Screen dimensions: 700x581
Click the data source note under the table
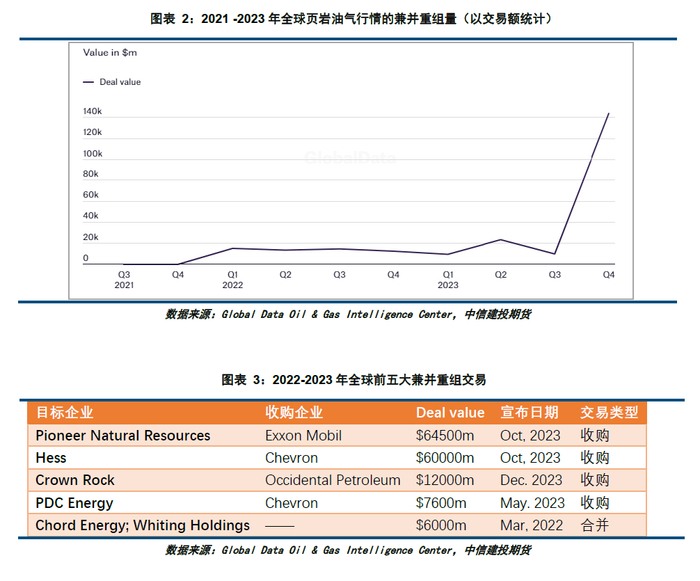pyautogui.click(x=348, y=550)
